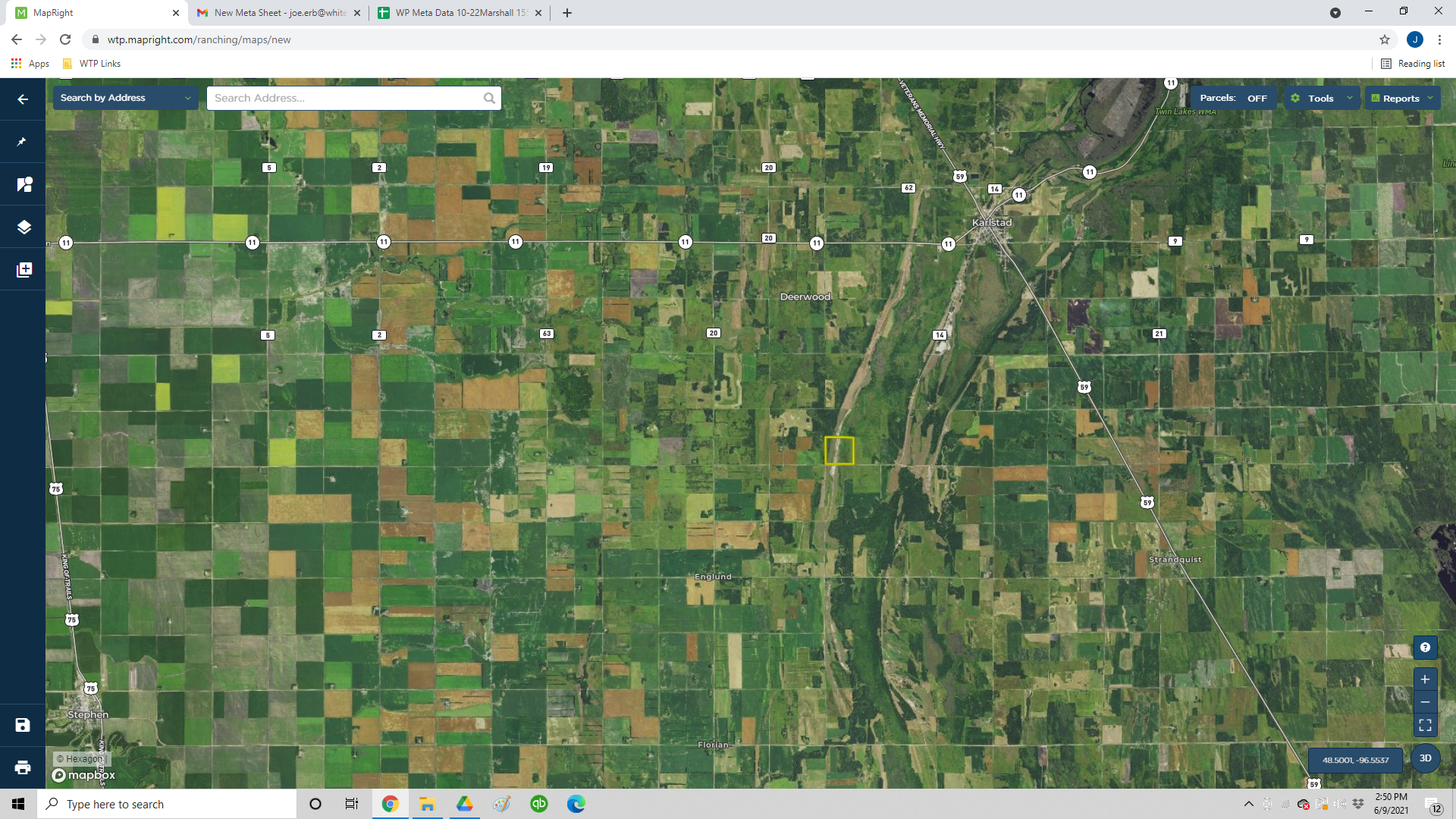The image size is (1456, 819).
Task: Zoom in the map with plus button
Action: (x=1425, y=679)
